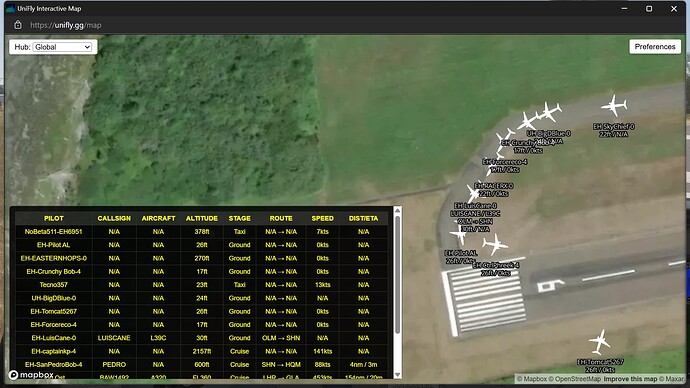Viewport: 690px width, 388px height.
Task: Click the EH-SkyChief-0 aircraft icon
Action: (x=614, y=106)
